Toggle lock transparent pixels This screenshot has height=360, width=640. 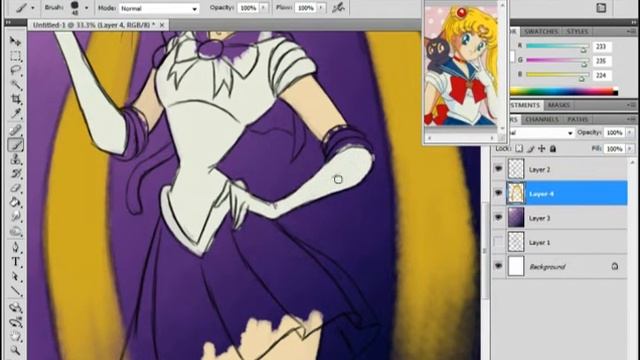point(519,149)
